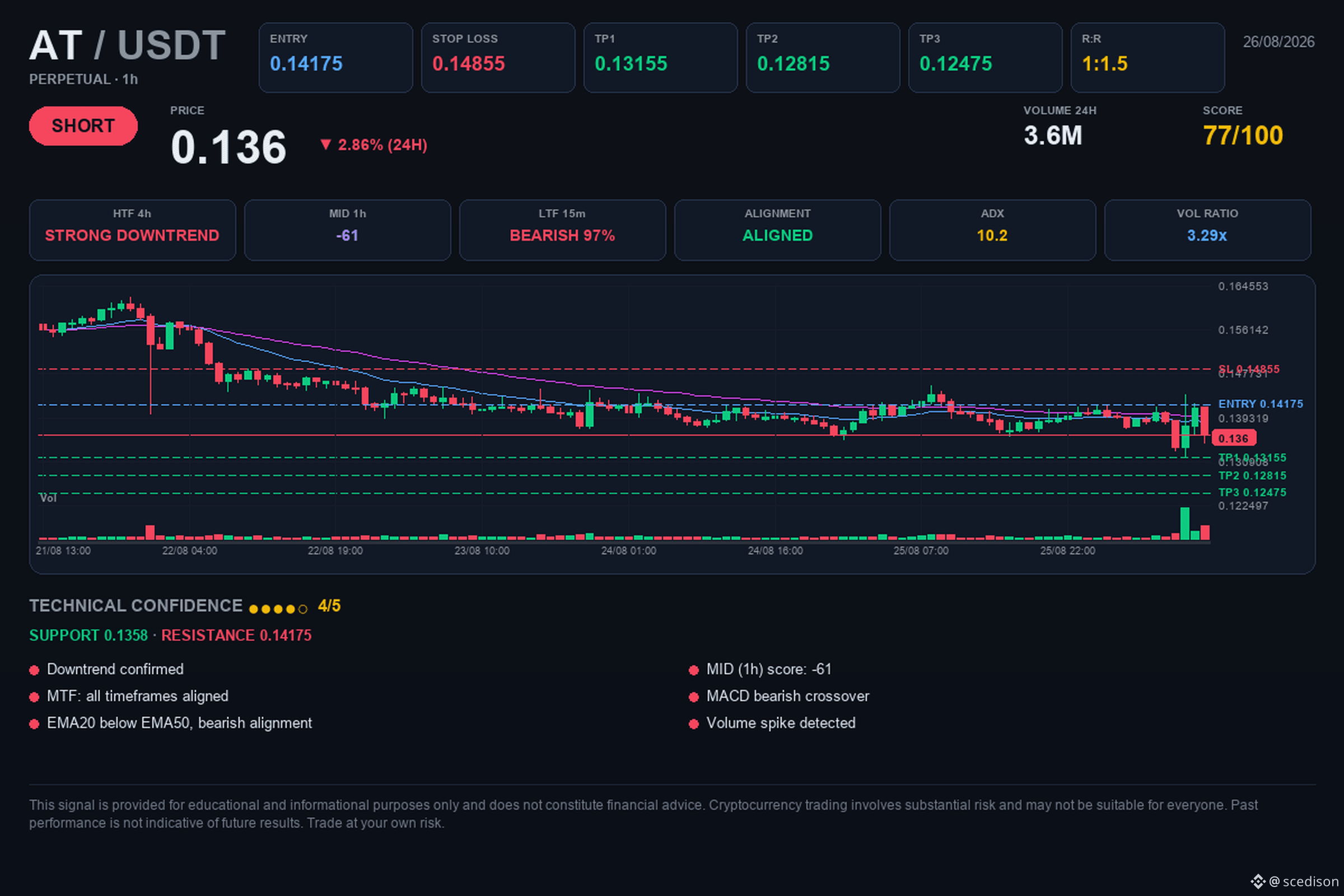Click the 22/08 04:00 time axis label
1344x896 pixels.
[x=190, y=551]
